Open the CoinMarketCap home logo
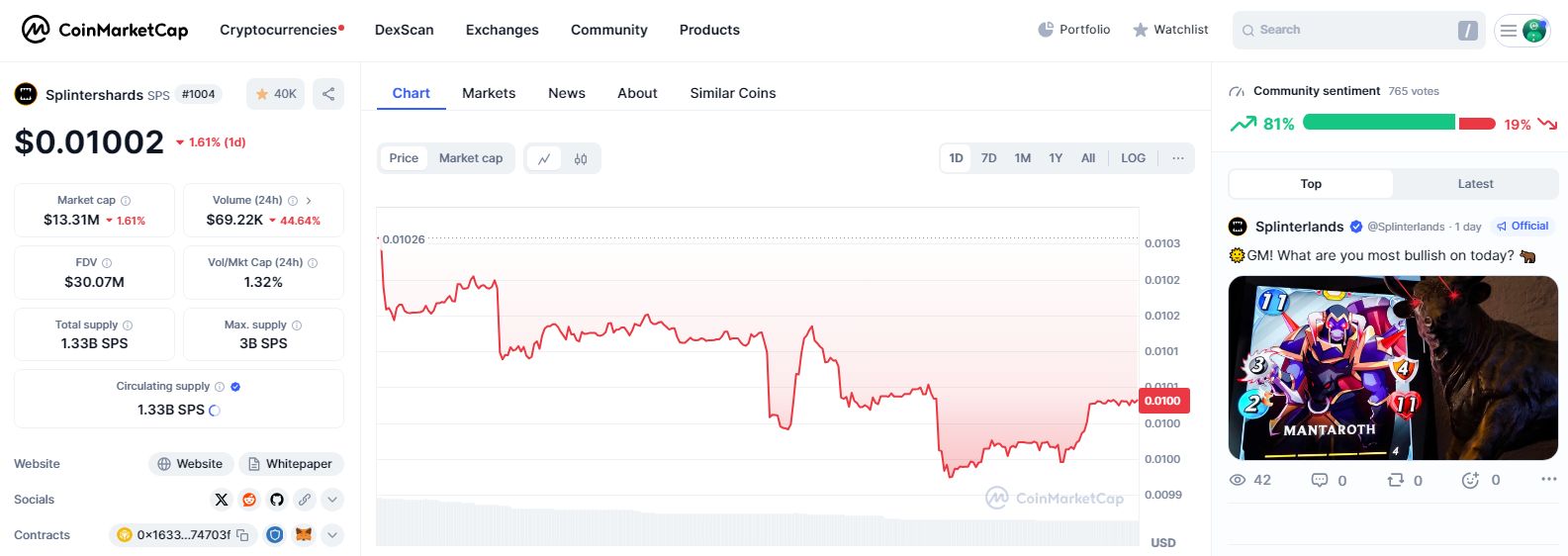 105,30
